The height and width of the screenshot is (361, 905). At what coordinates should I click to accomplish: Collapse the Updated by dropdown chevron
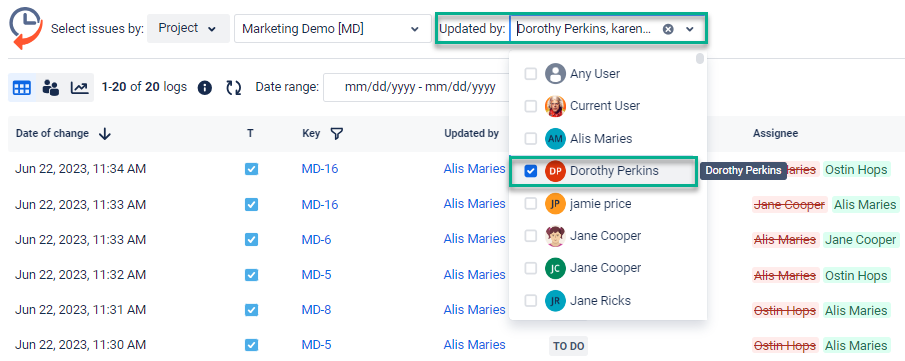coord(690,29)
